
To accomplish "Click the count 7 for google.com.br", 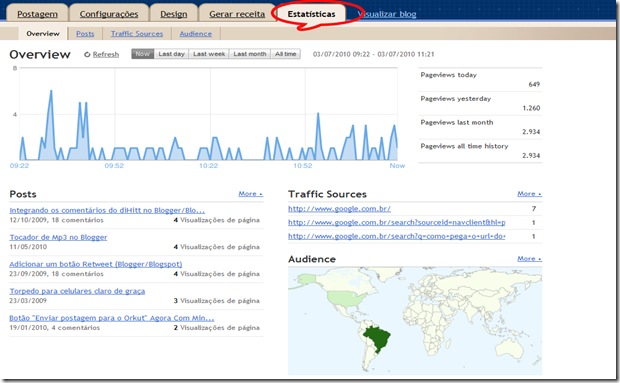I will 534,209.
